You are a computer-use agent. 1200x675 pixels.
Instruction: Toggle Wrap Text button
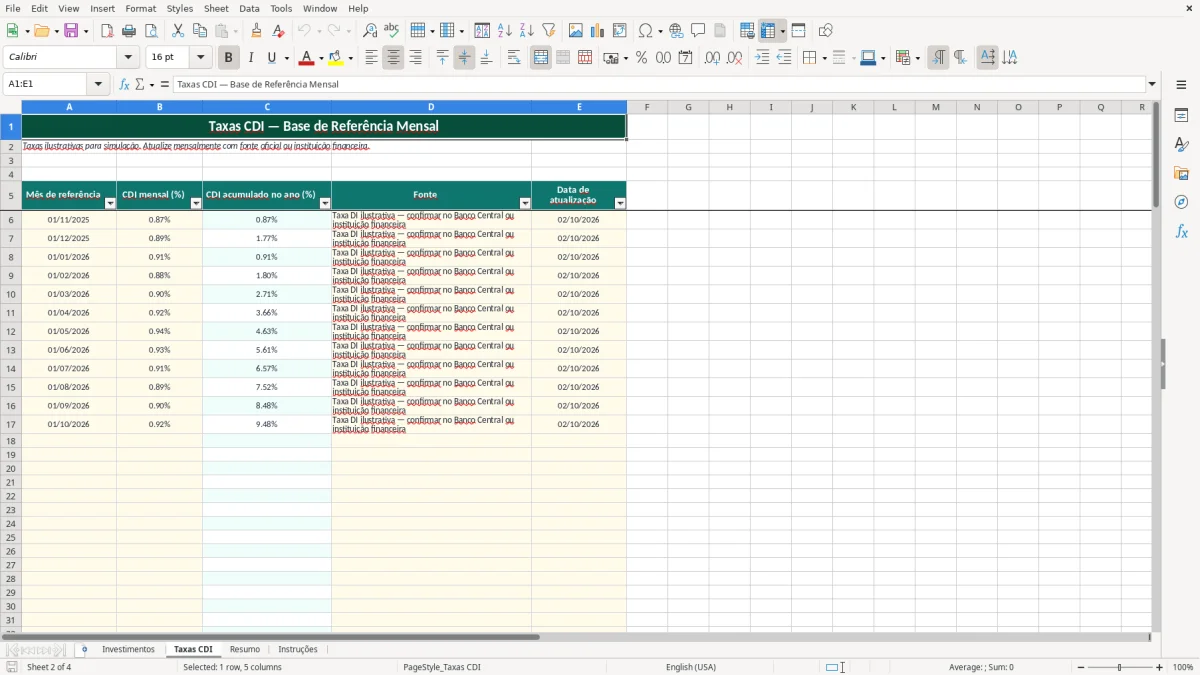click(514, 58)
